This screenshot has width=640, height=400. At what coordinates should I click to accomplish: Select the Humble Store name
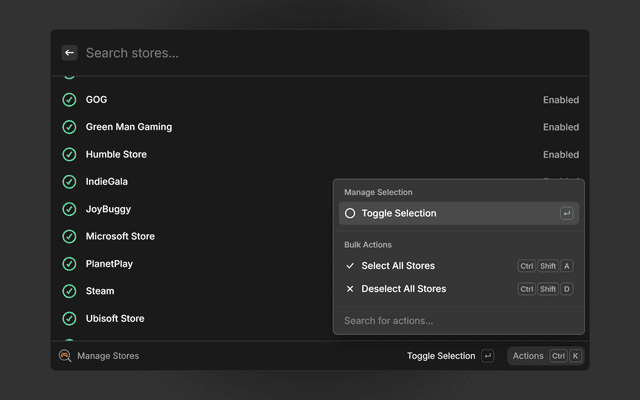pyautogui.click(x=116, y=154)
